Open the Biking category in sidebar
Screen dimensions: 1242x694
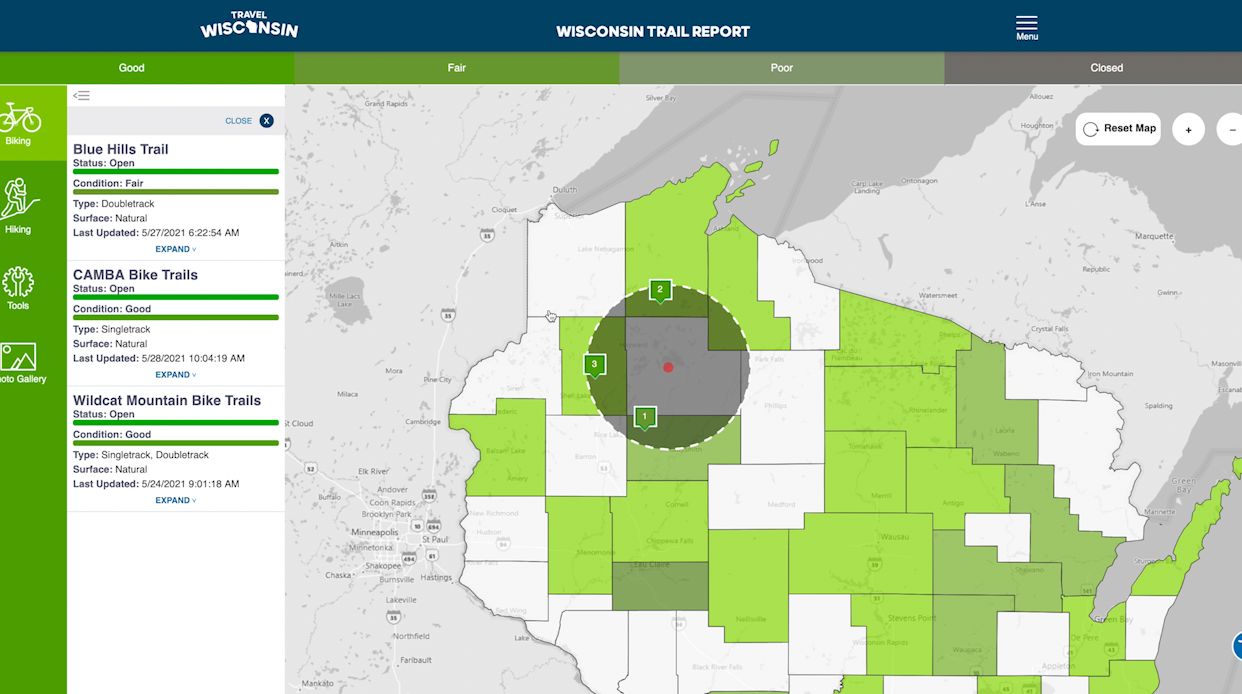(x=18, y=123)
